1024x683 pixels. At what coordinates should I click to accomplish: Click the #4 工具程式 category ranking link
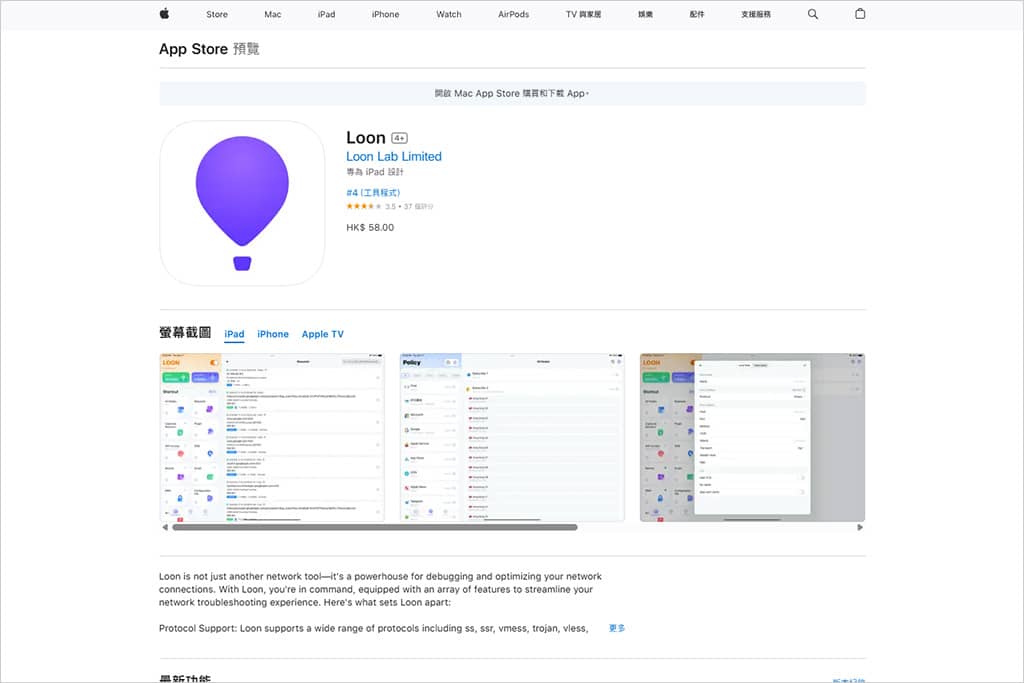[373, 192]
